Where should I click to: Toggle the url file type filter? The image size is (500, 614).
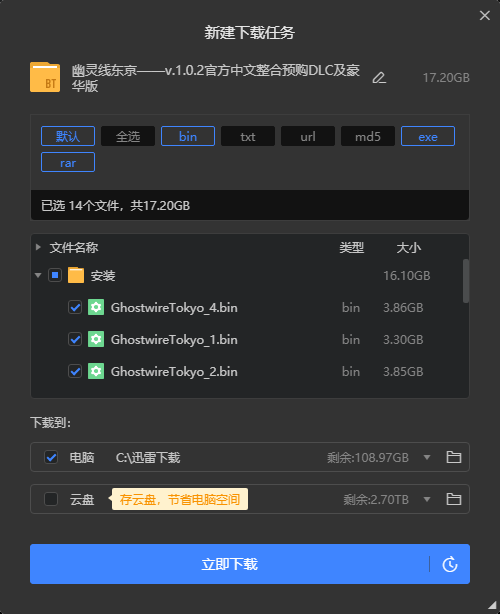click(x=308, y=136)
